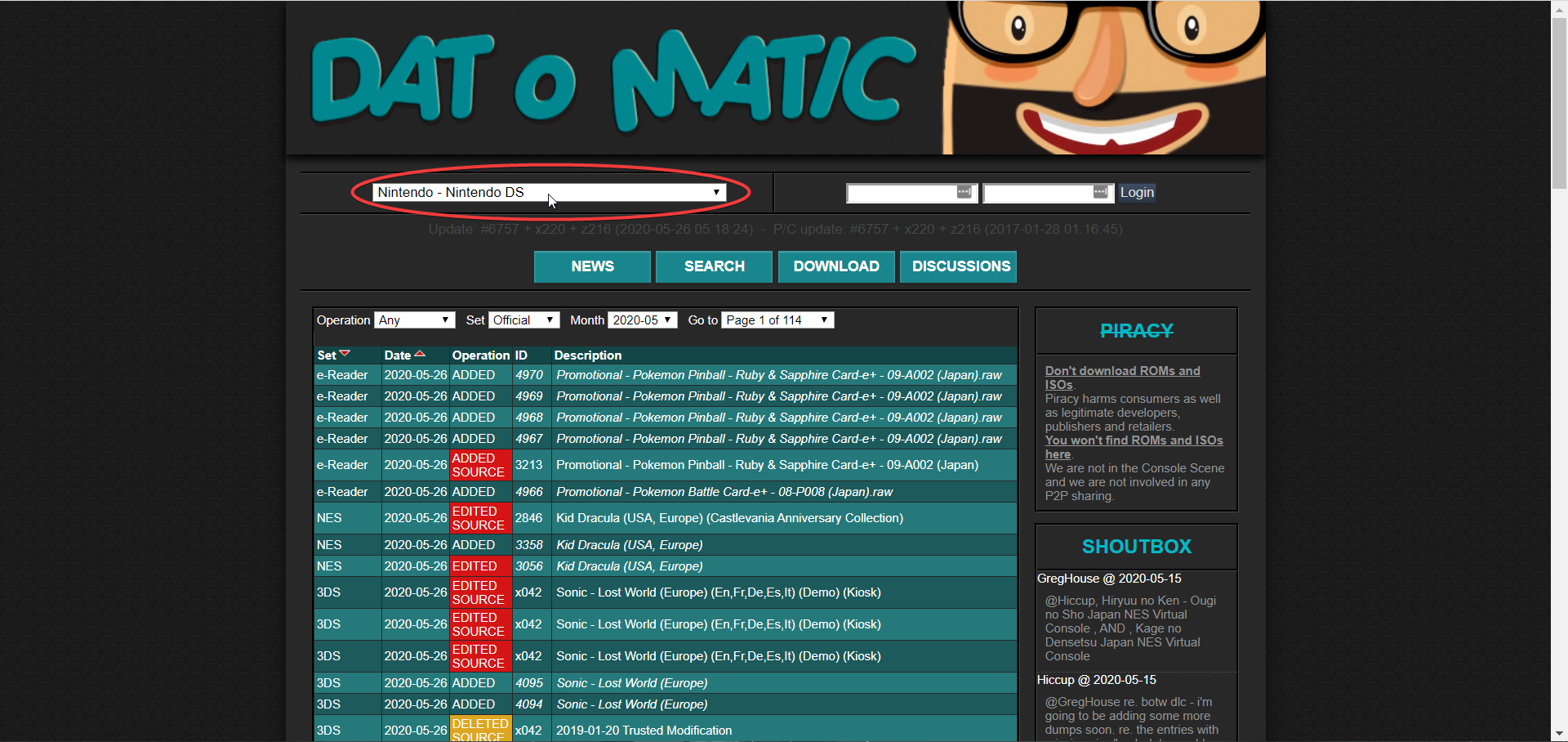Image resolution: width=1568 pixels, height=742 pixels.
Task: Click entry ID 4967 Pokemon Pinball description
Action: point(778,439)
